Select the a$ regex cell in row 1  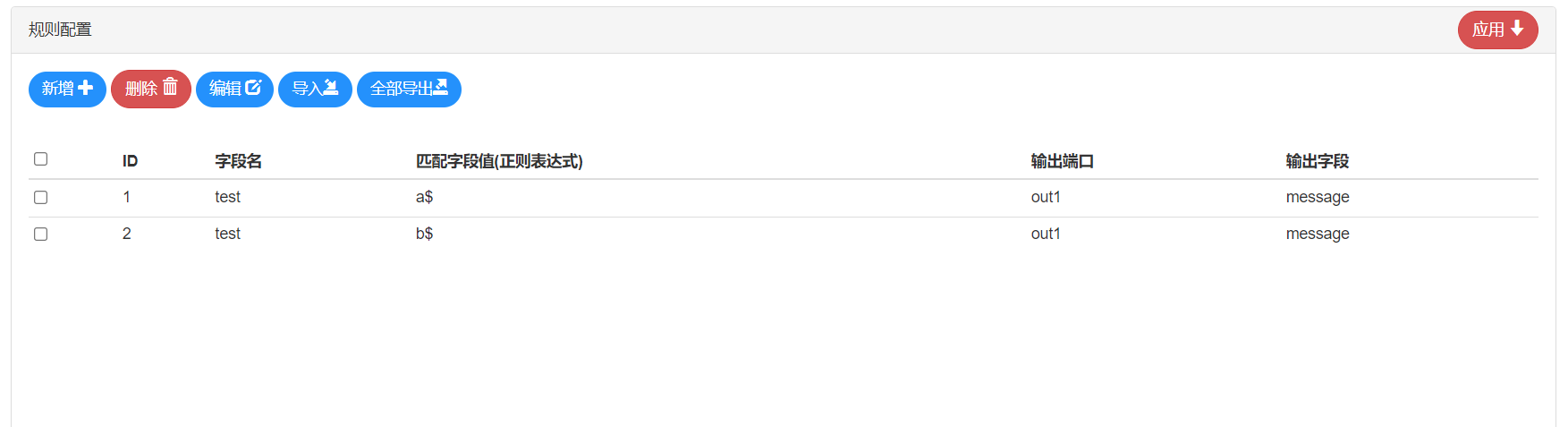(x=424, y=197)
